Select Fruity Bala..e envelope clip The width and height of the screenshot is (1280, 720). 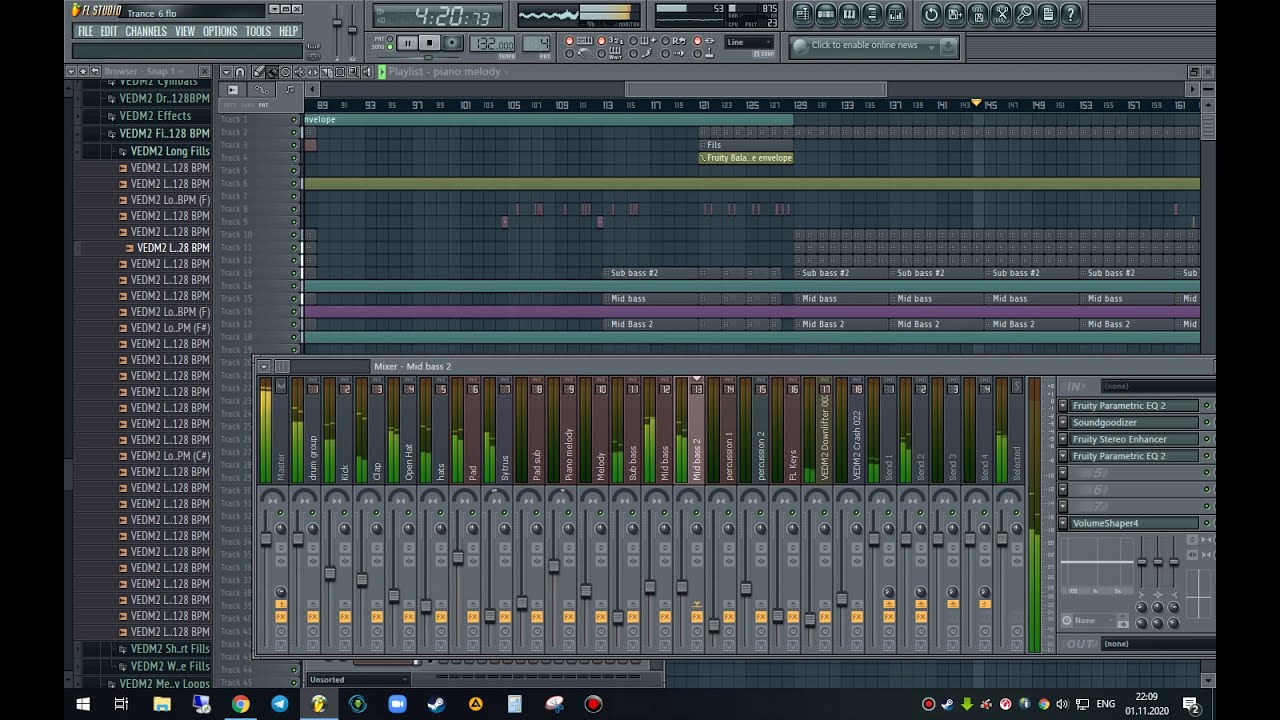point(746,158)
